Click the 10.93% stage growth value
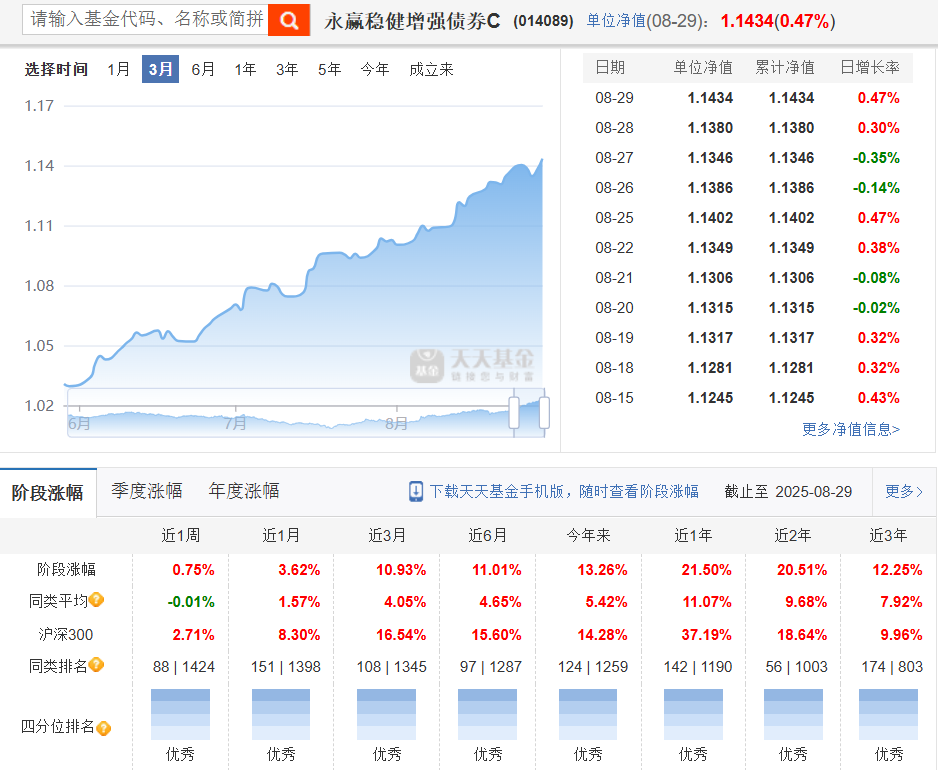Viewport: 938px width, 770px height. point(401,570)
